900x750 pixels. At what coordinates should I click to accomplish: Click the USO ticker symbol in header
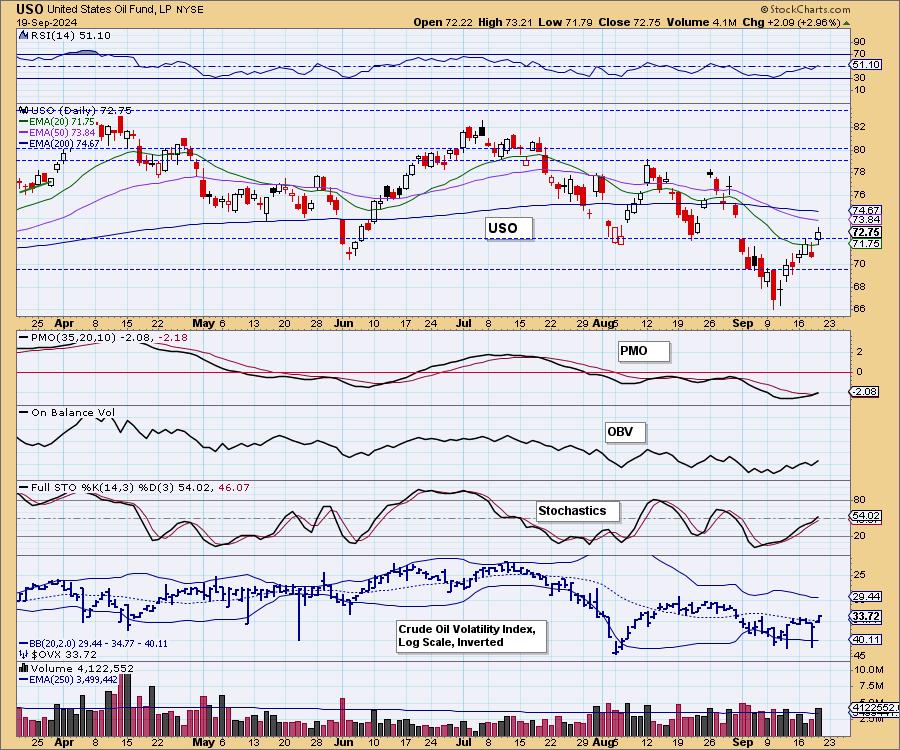click(29, 9)
